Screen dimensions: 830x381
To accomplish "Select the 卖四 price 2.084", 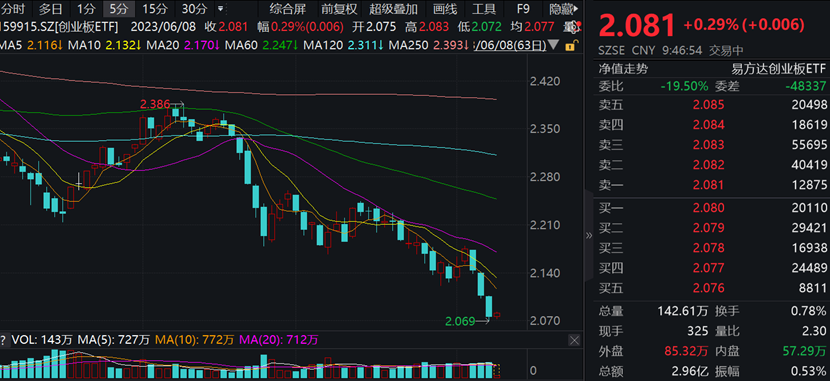I will tap(709, 125).
